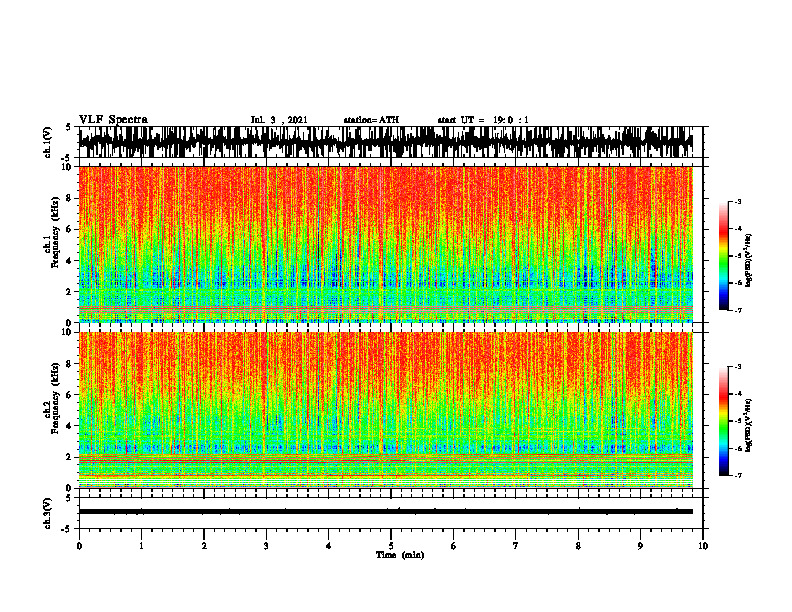Image resolution: width=792 pixels, height=612 pixels.
Task: Click the "-7" label on ch.1 color scale
Action: (737, 310)
